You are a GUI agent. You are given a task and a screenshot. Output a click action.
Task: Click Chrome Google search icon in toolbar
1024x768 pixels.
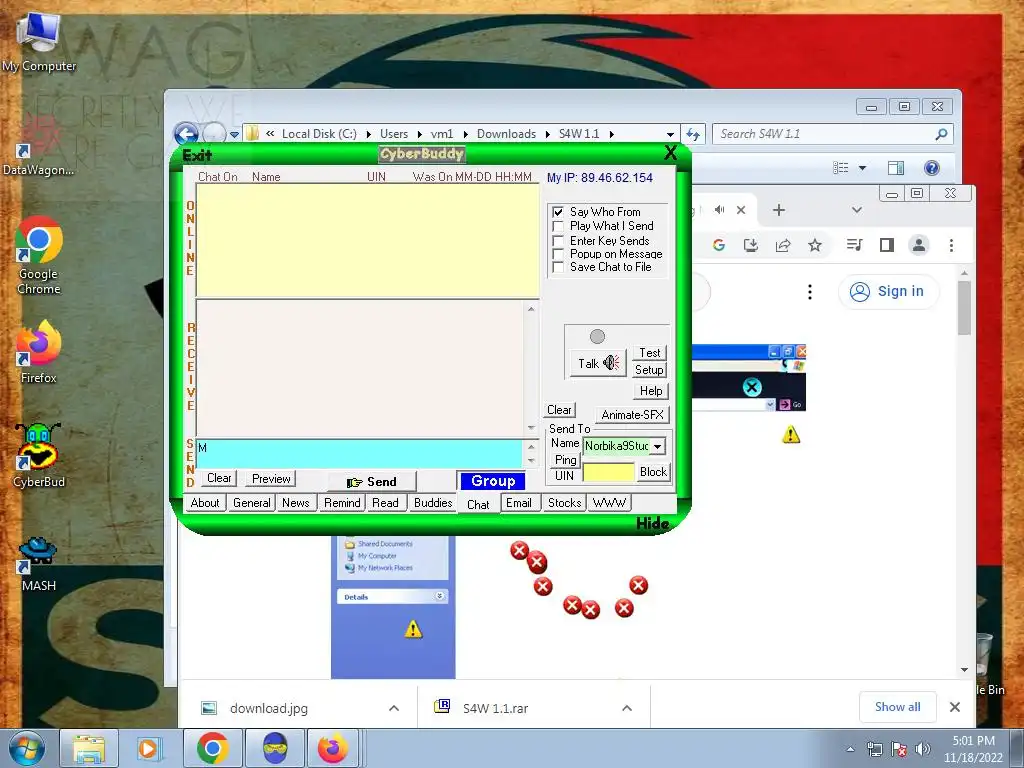719,245
